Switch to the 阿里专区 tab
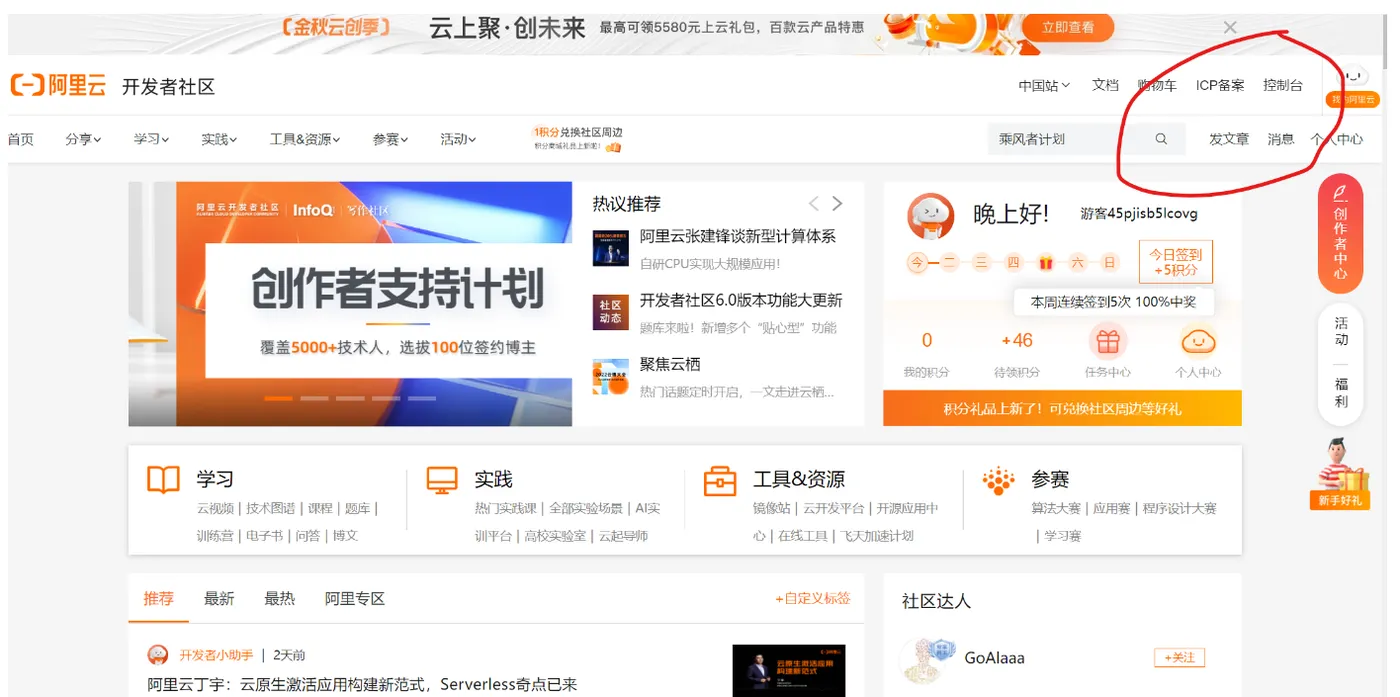The height and width of the screenshot is (697, 1400). pyautogui.click(x=354, y=598)
